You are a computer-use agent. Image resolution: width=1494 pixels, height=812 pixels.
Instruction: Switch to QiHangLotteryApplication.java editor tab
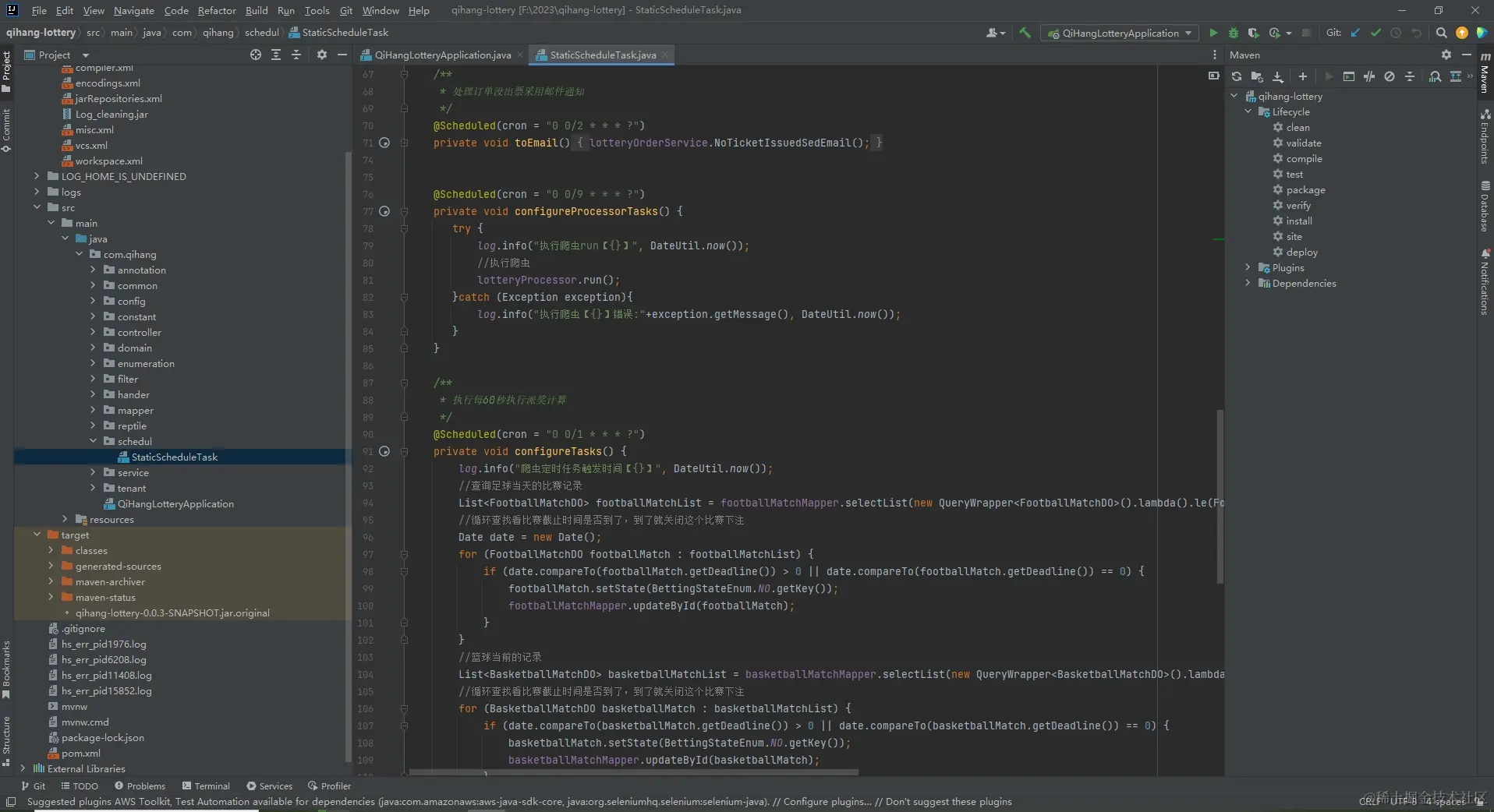click(442, 55)
